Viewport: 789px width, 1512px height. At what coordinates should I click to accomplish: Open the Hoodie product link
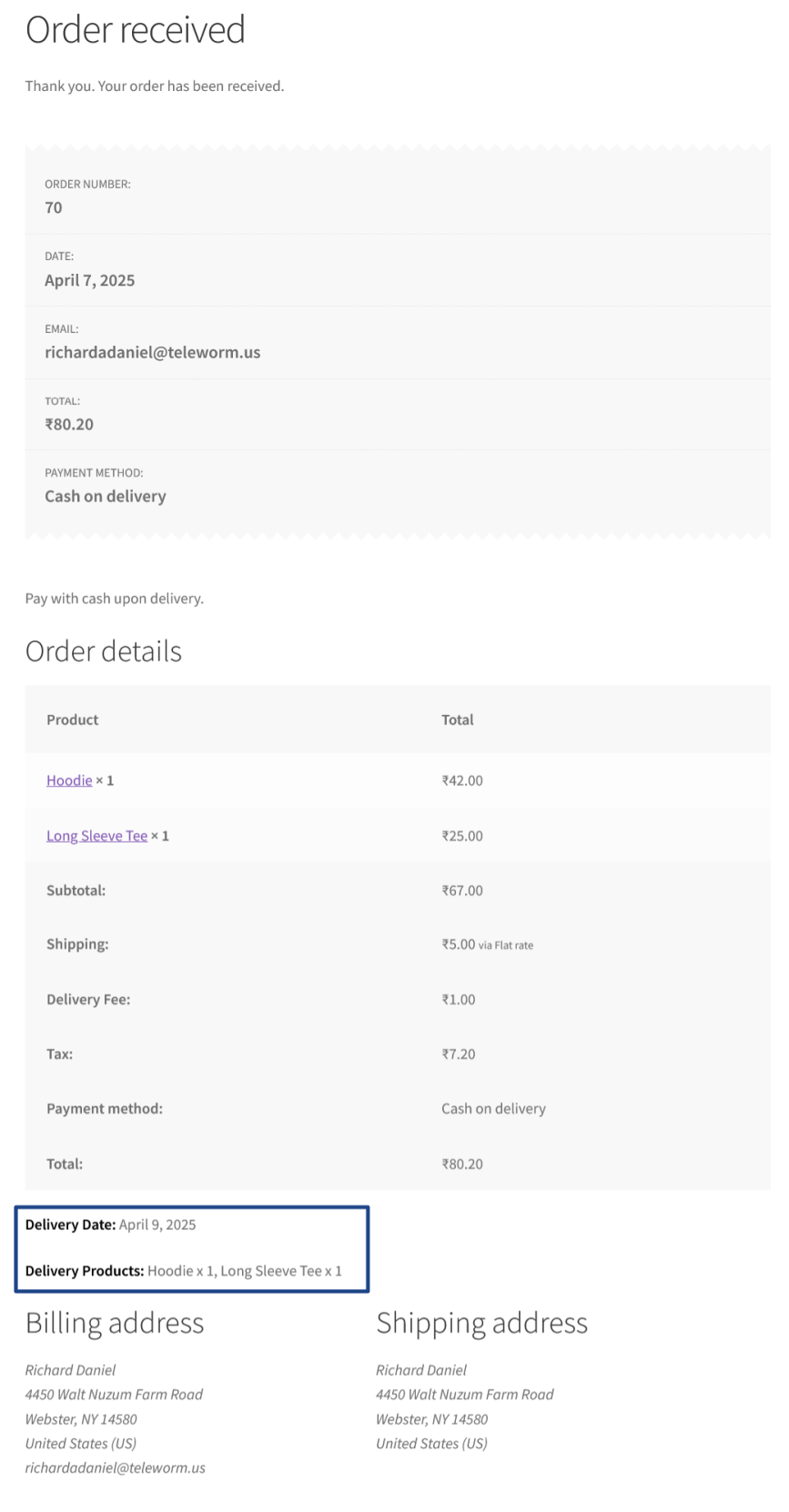(69, 781)
